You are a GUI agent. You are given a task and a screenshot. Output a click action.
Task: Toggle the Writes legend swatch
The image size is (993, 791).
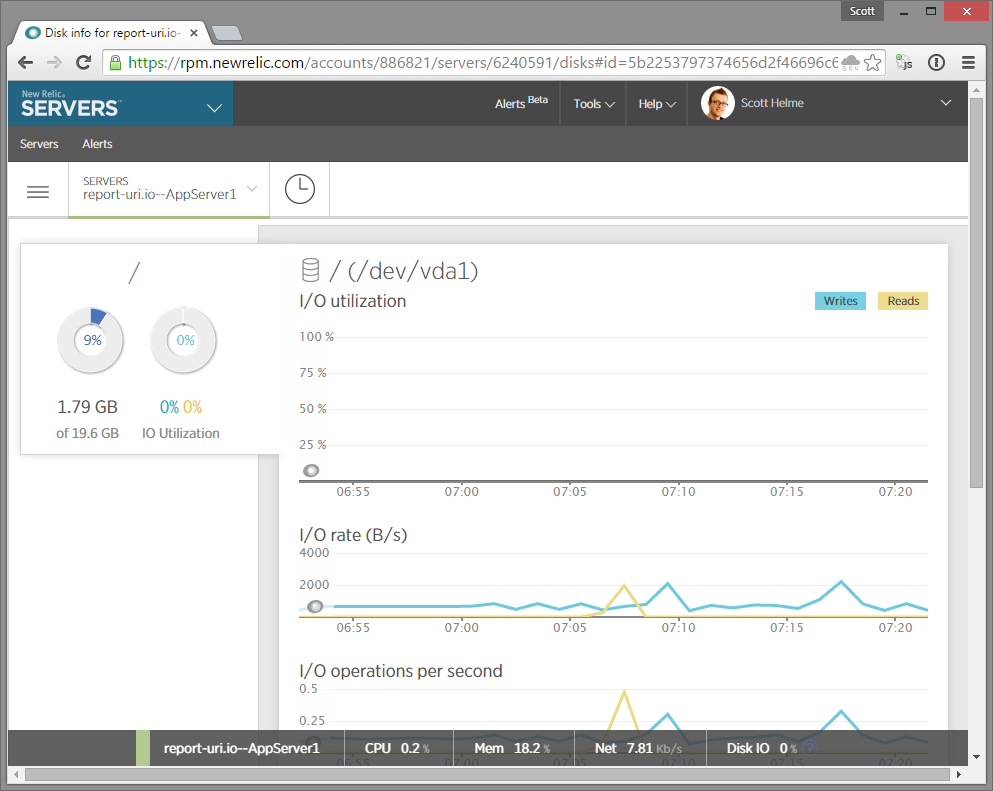(840, 301)
